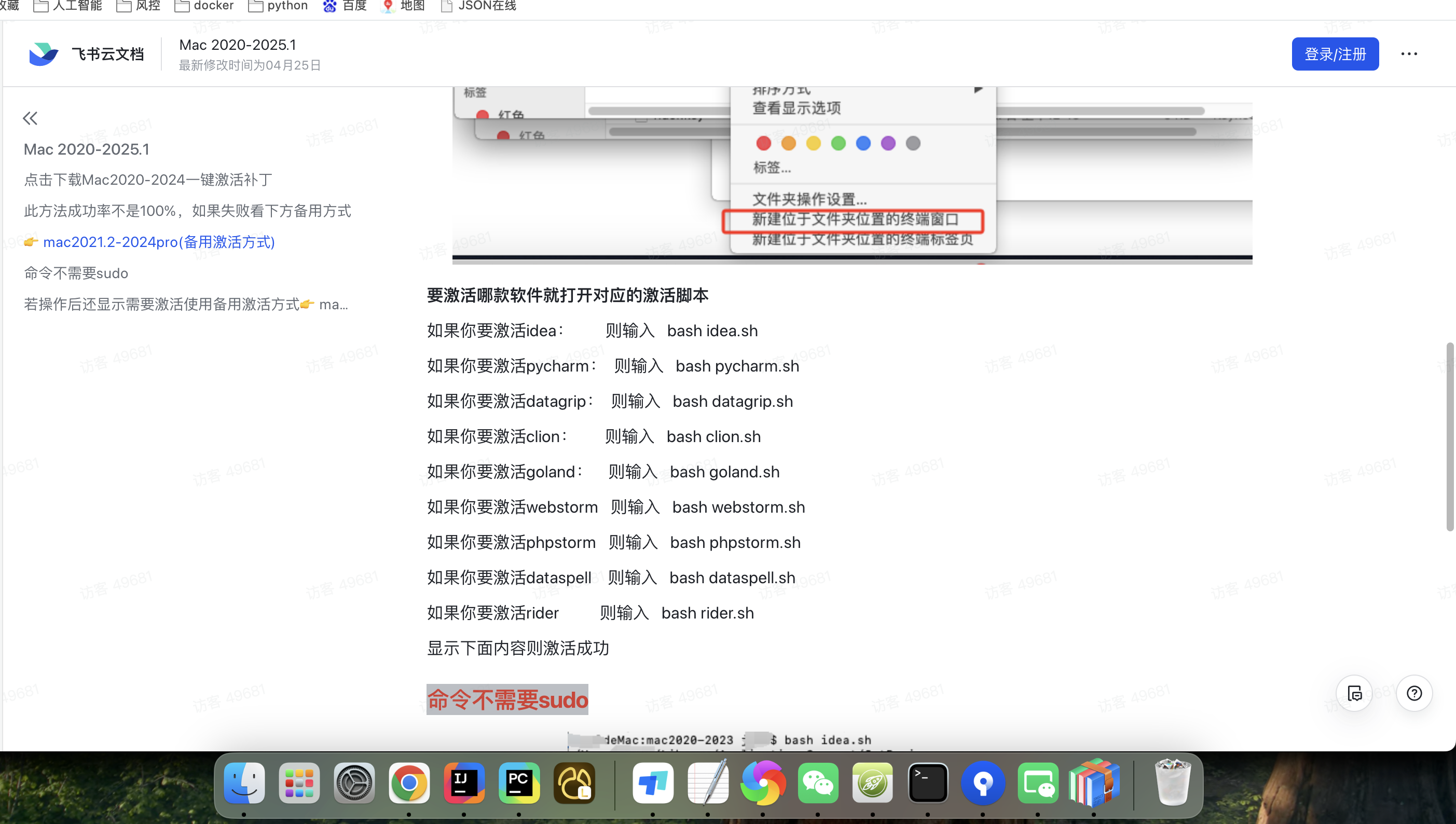Viewport: 1456px width, 824px height.
Task: Click the Finder context menu screenshot image
Action: [x=851, y=175]
